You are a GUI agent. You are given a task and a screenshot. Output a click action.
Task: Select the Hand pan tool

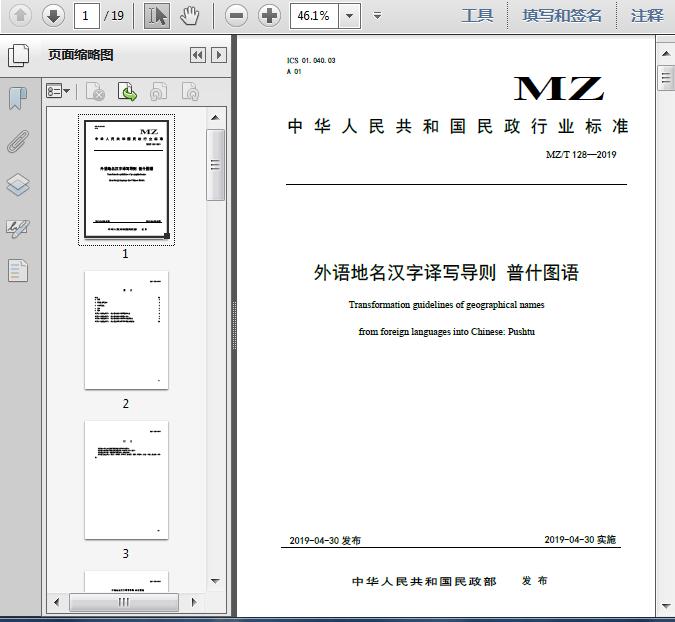[x=190, y=15]
